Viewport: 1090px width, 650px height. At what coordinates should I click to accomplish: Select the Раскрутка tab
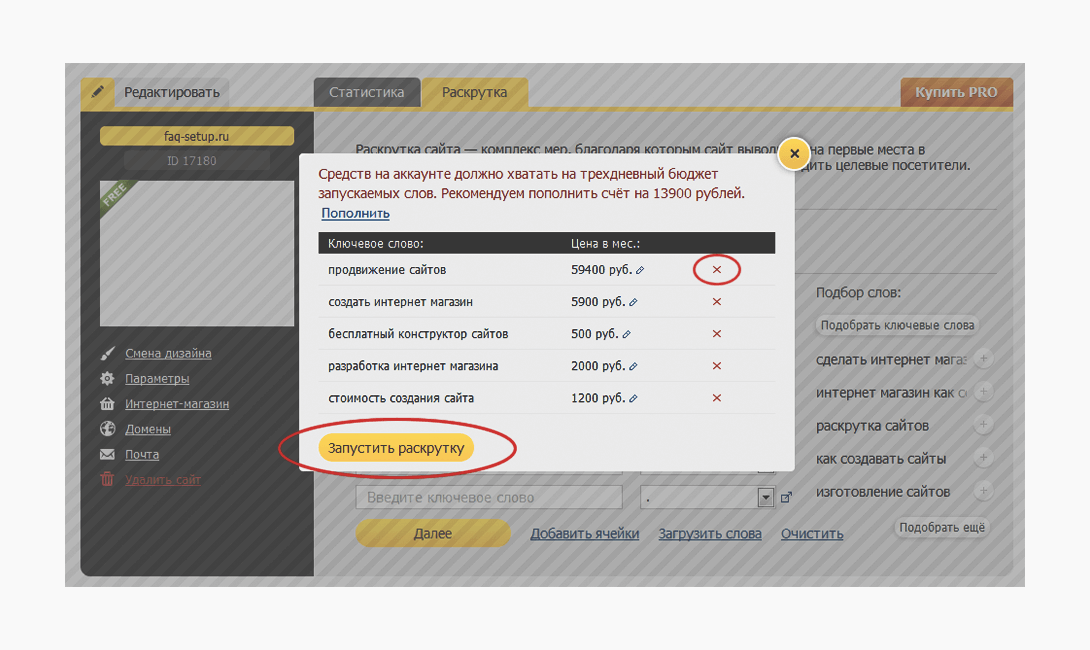pyautogui.click(x=475, y=92)
